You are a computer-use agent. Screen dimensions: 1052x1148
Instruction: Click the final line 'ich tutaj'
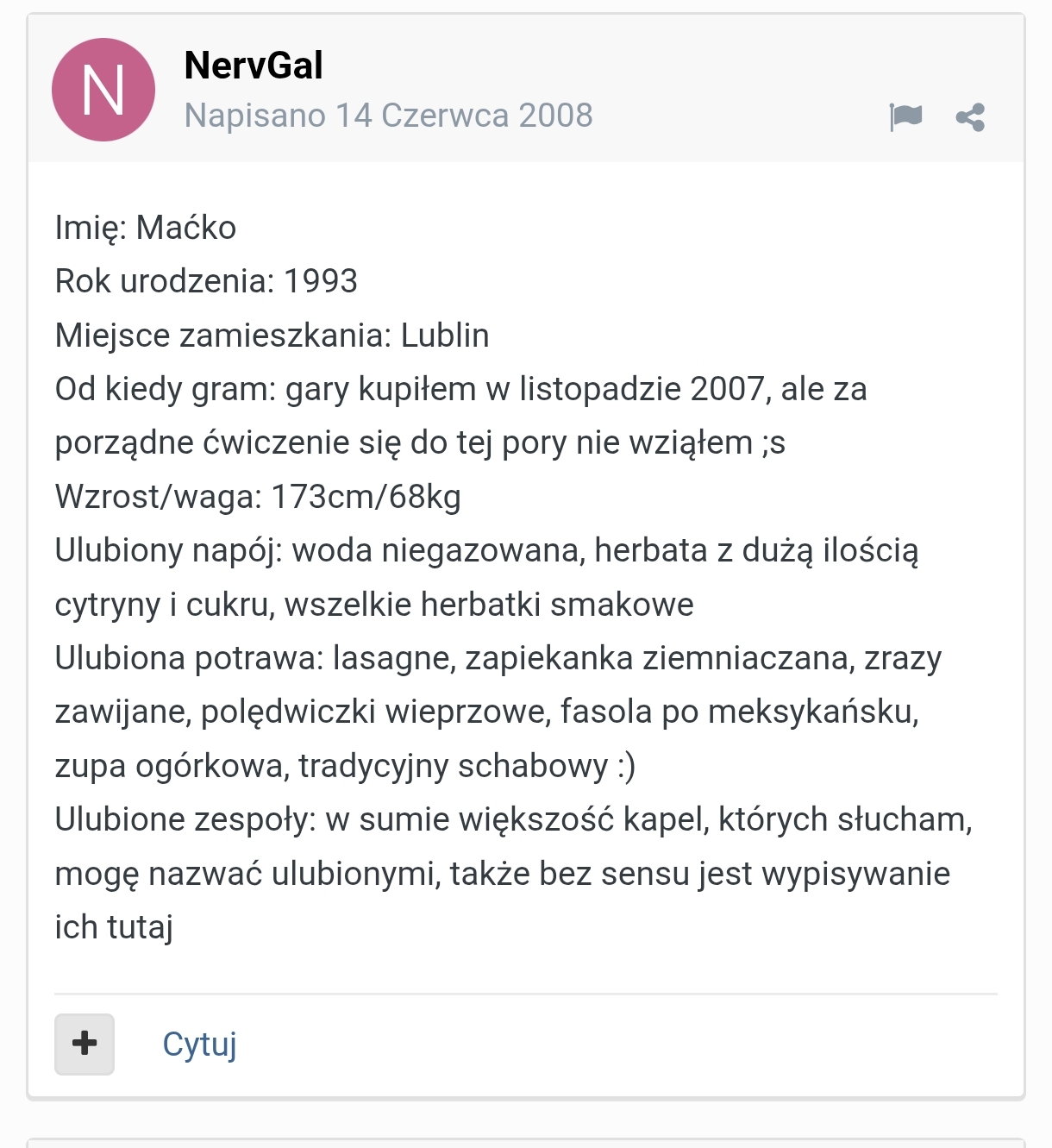point(114,927)
